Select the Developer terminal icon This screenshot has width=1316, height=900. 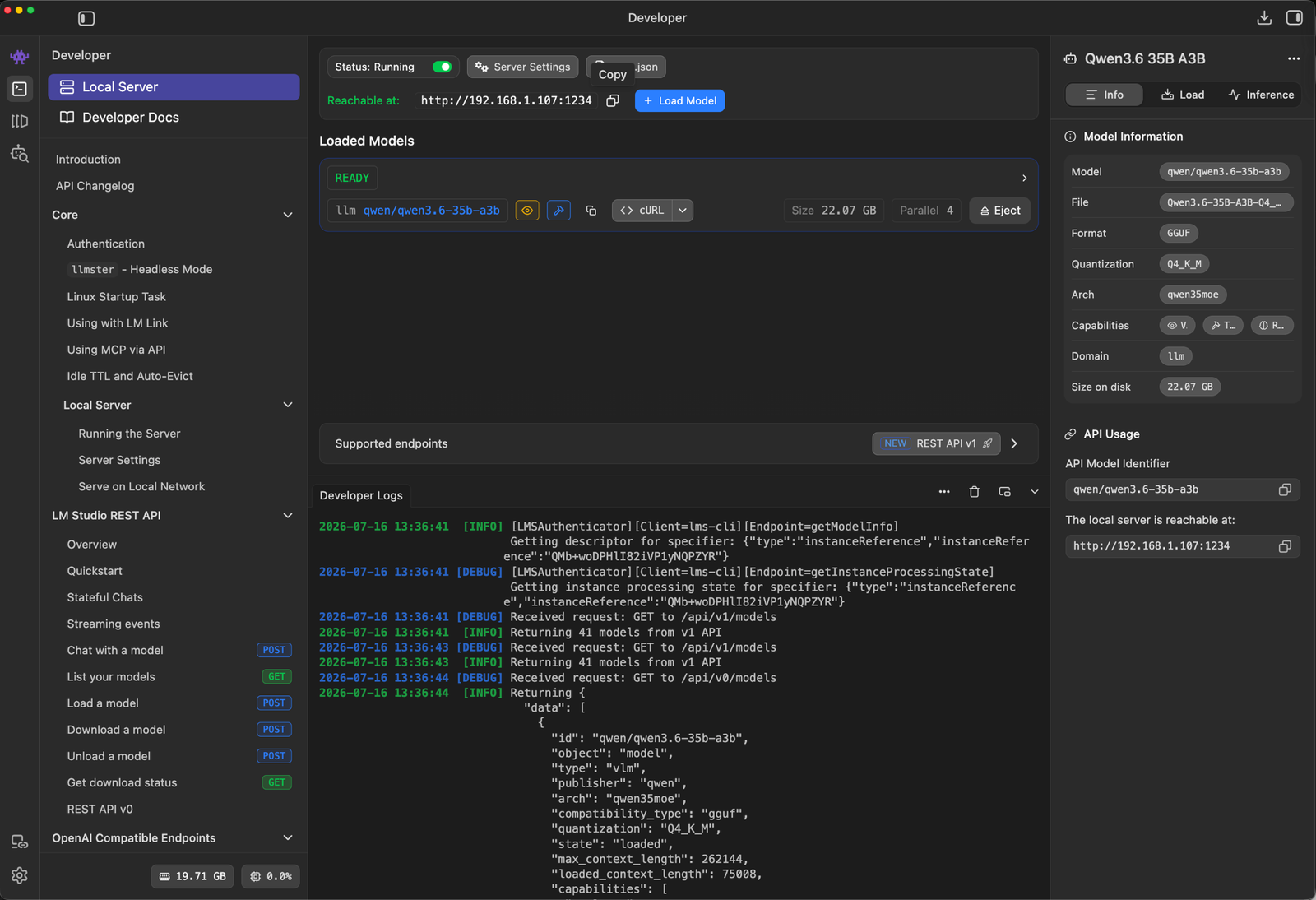click(20, 89)
